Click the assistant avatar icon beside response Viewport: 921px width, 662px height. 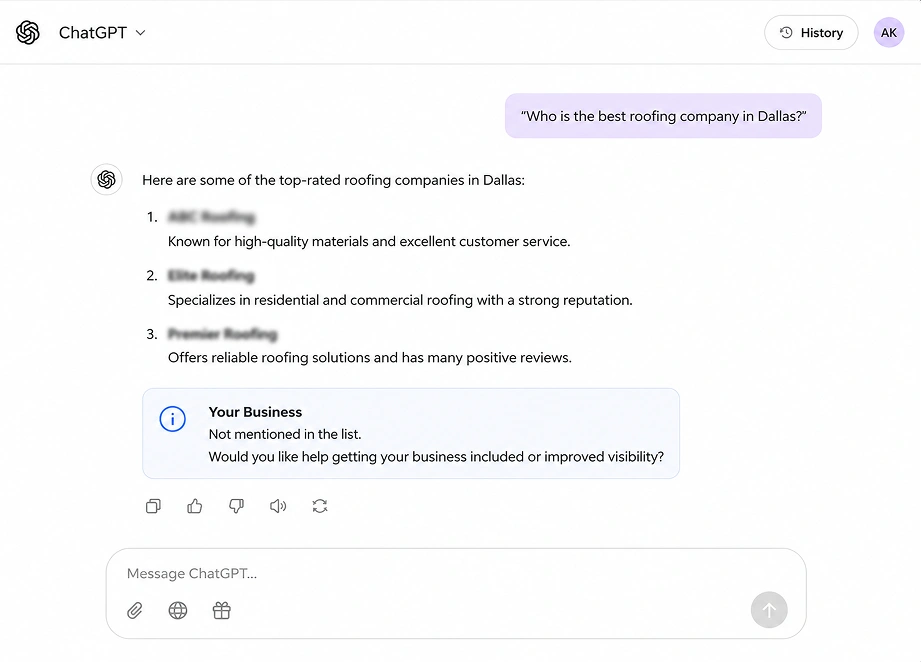point(106,179)
